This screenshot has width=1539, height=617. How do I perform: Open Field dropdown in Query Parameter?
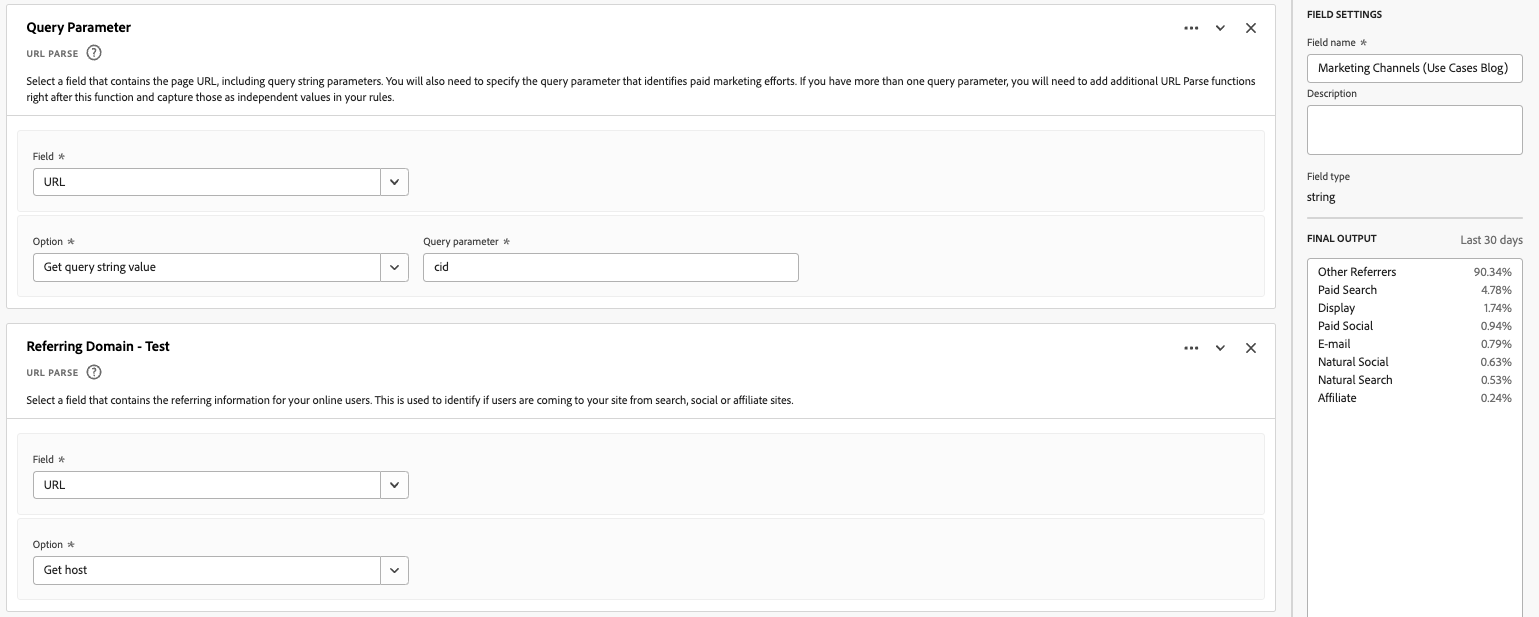[x=394, y=182]
